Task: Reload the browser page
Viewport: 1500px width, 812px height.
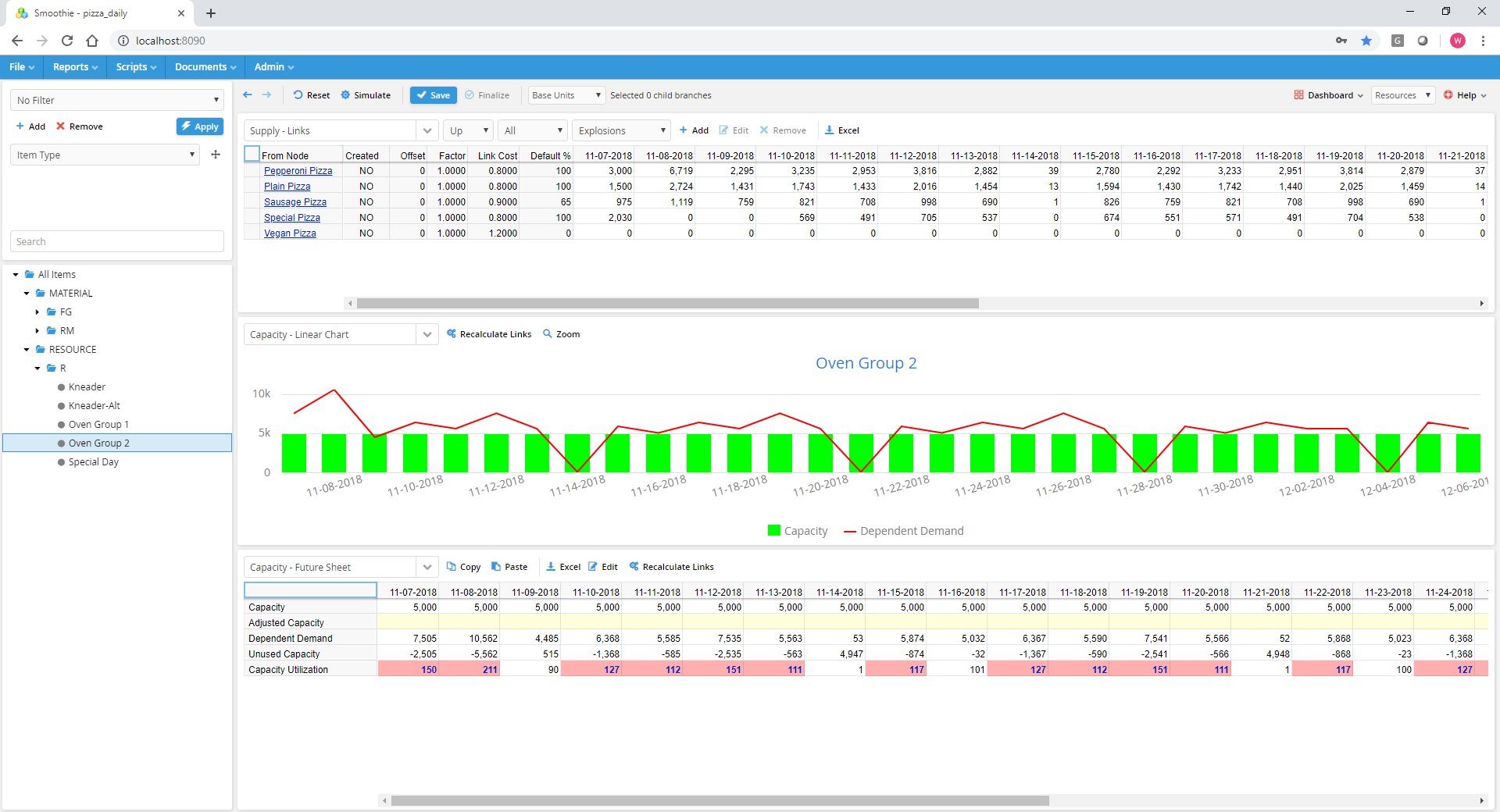Action: pos(67,41)
